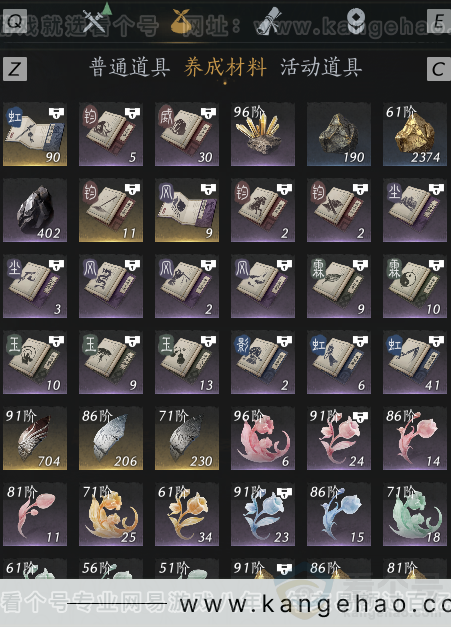Screen dimensions: 451x628
Task: Select the 虹 scroll item with 90
Action: click(x=35, y=134)
